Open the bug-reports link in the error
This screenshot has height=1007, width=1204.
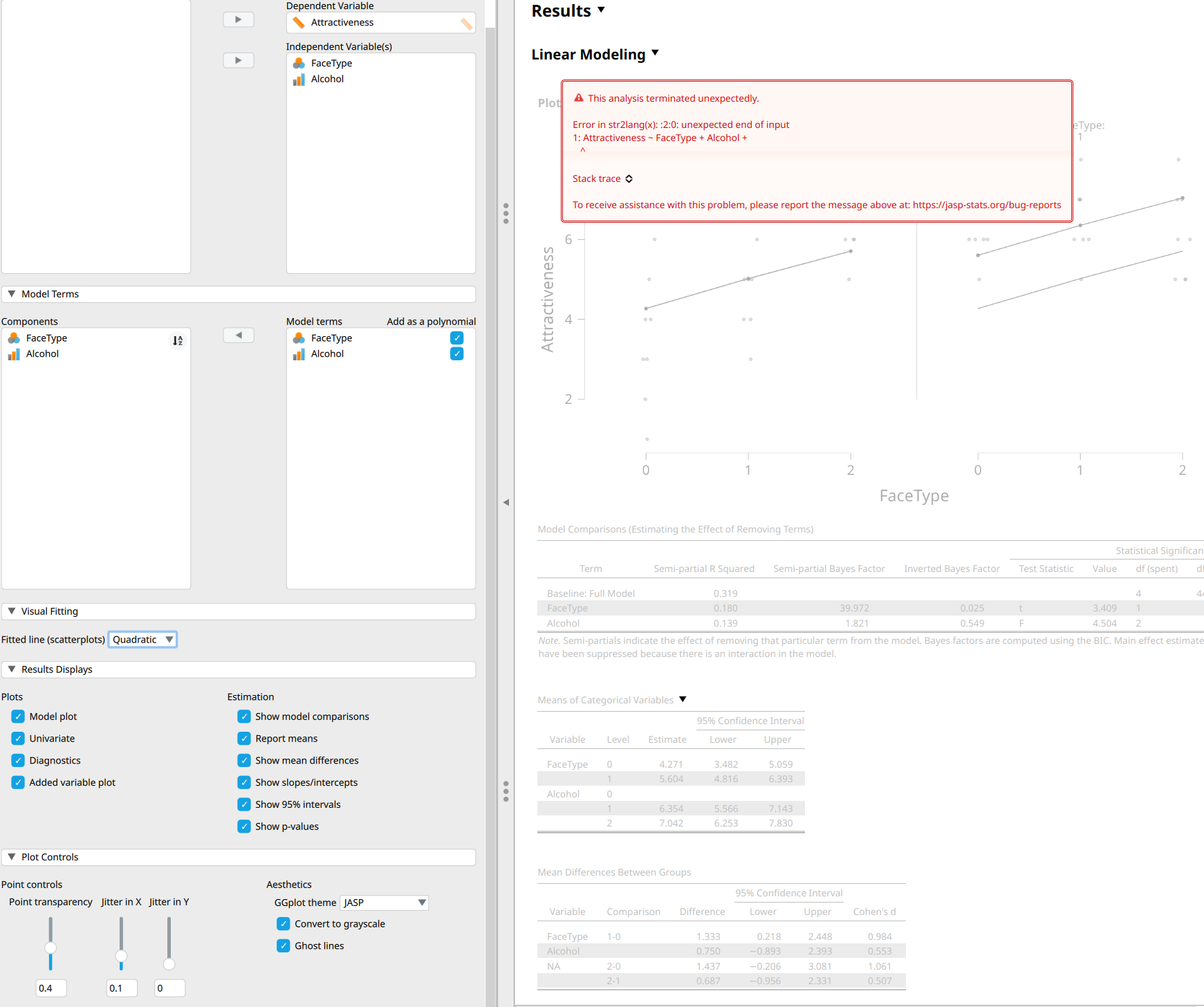point(988,205)
